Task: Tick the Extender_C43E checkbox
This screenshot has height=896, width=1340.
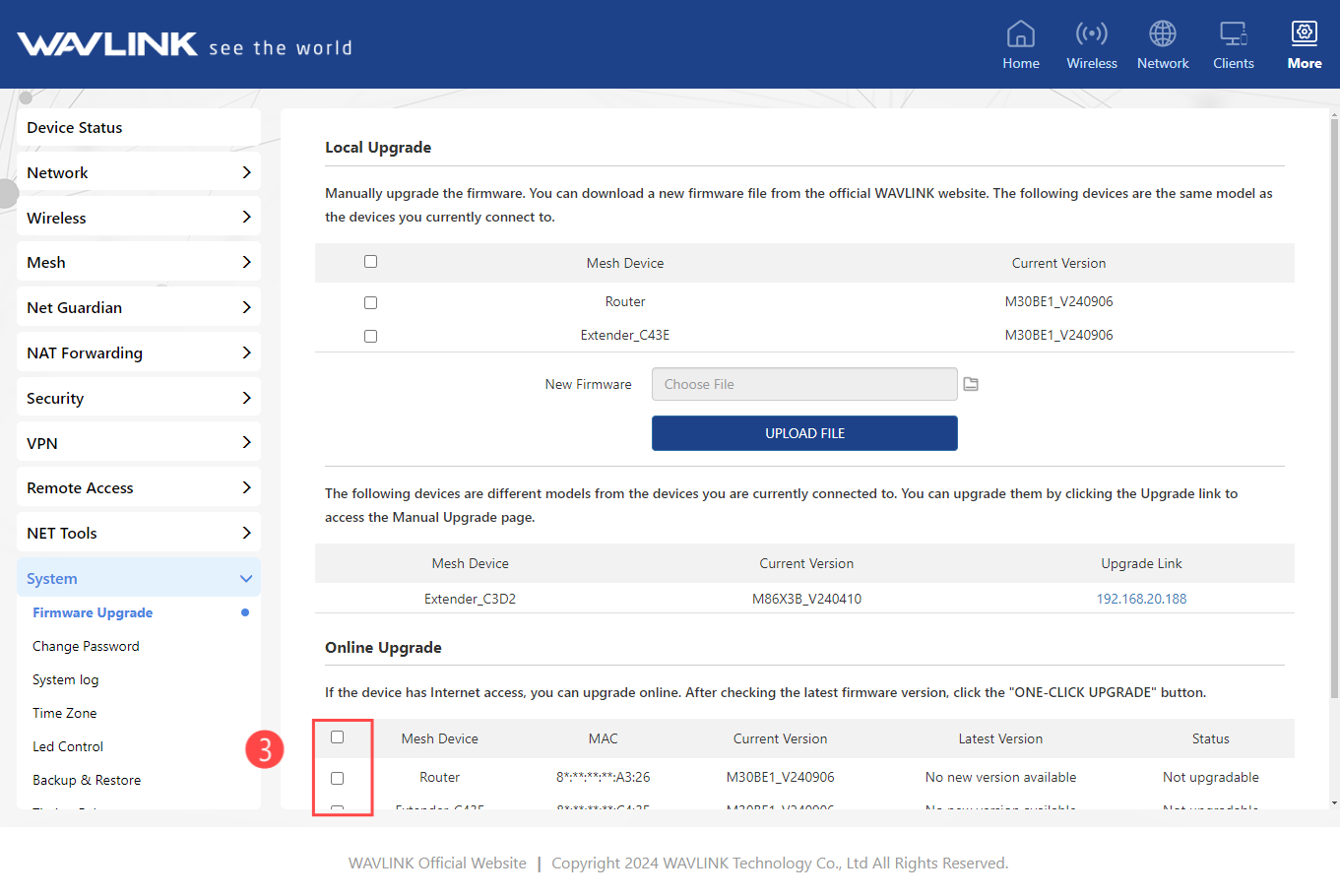Action: [x=370, y=336]
